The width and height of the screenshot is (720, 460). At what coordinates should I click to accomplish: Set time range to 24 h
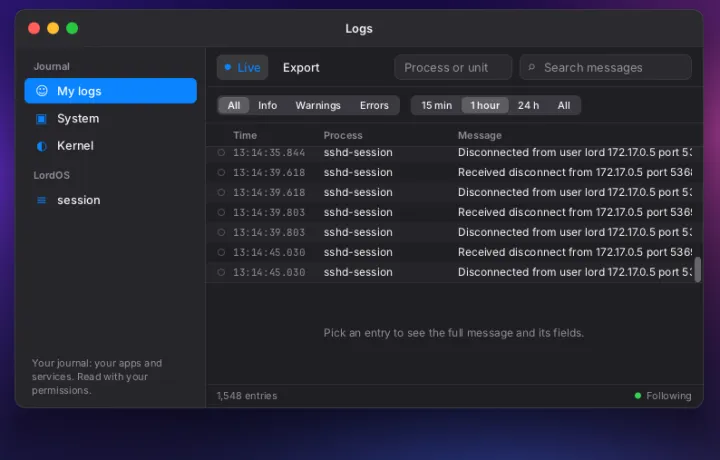[529, 105]
